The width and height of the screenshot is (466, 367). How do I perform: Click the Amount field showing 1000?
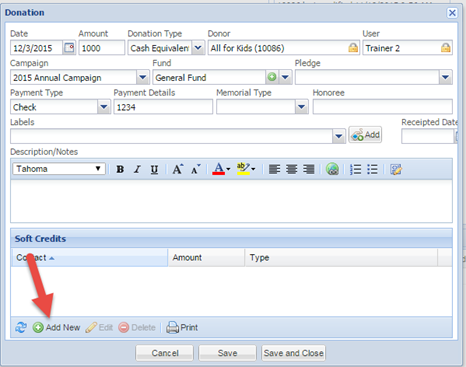point(102,48)
